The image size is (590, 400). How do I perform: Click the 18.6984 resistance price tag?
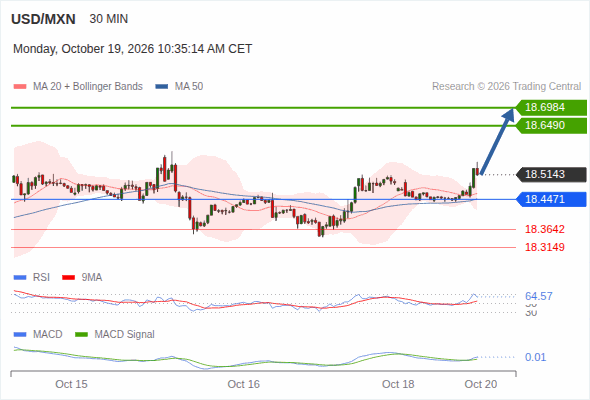click(551, 108)
